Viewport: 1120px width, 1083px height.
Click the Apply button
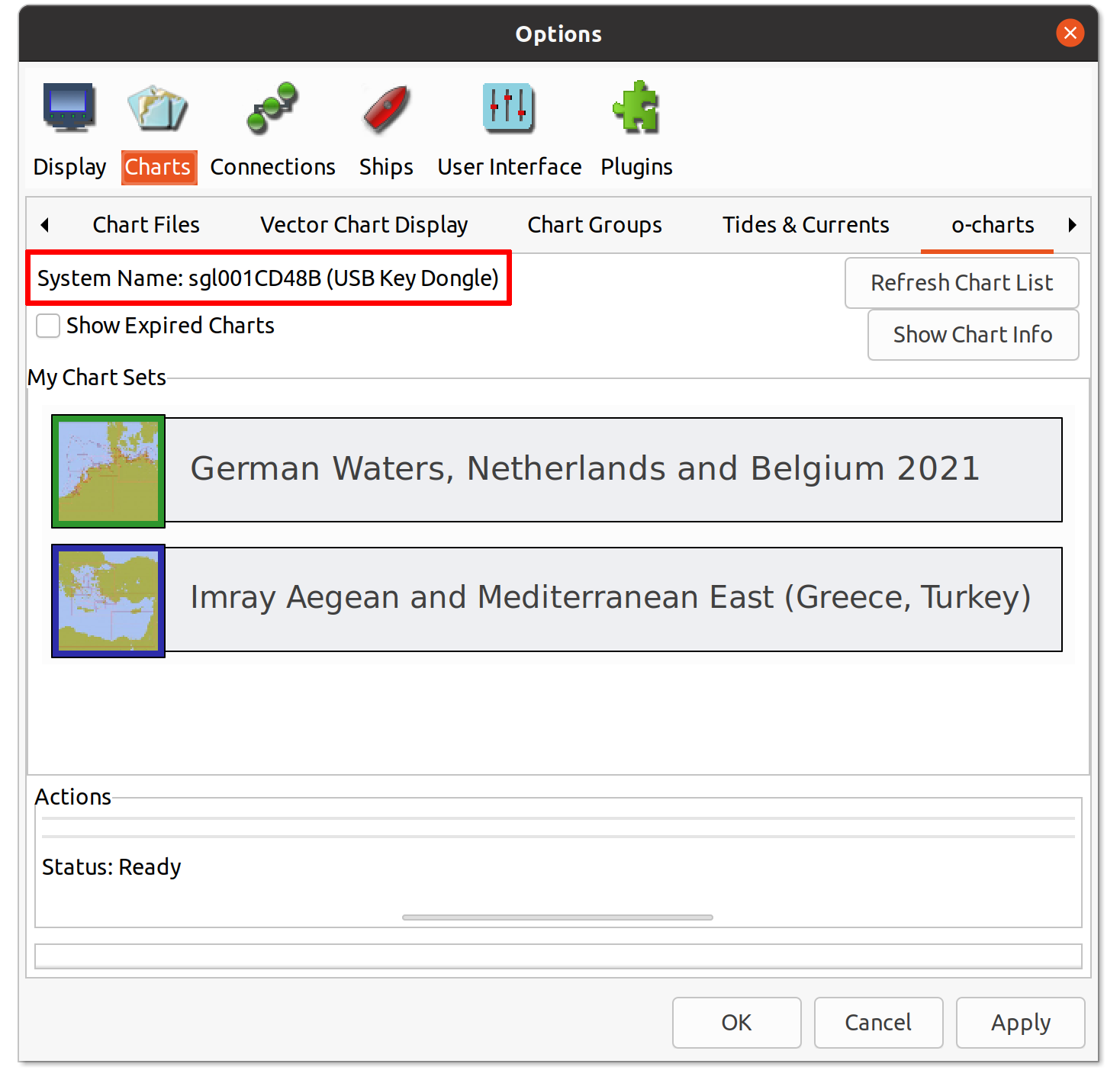pos(1020,1023)
